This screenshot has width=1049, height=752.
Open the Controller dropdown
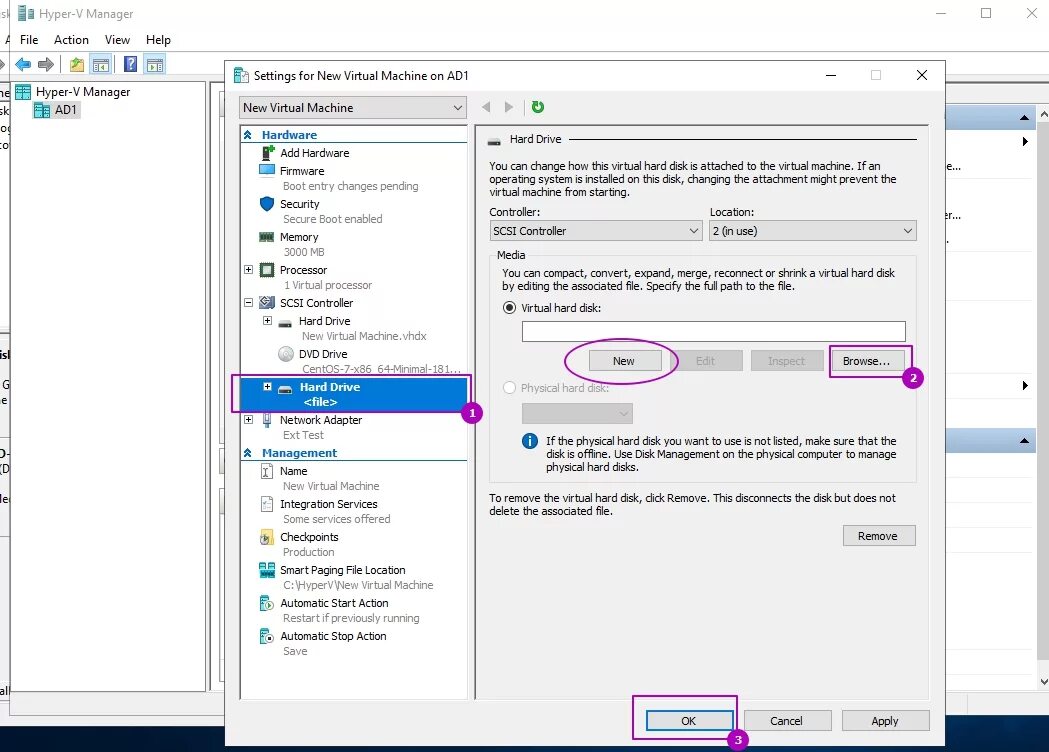(x=595, y=231)
